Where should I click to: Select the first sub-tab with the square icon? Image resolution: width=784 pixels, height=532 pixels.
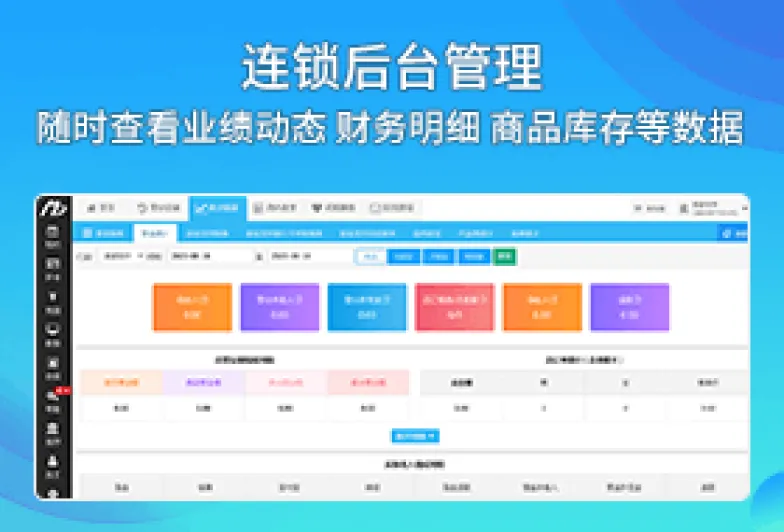(x=103, y=233)
